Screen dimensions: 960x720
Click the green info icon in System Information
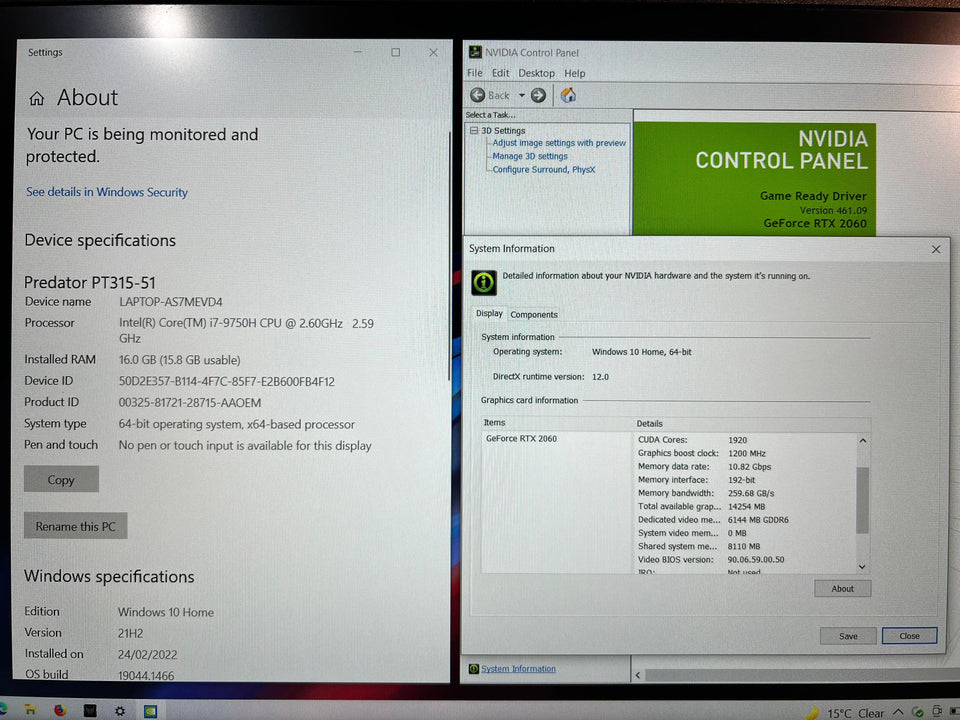pyautogui.click(x=484, y=282)
